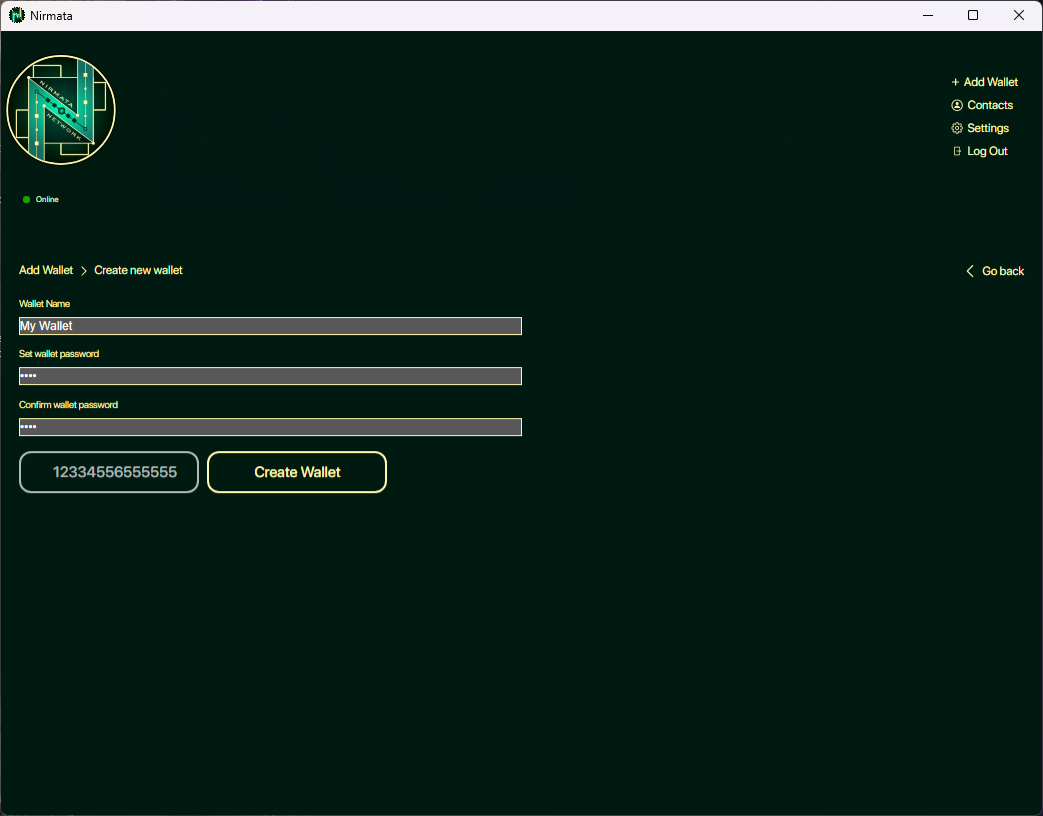The height and width of the screenshot is (816, 1043).
Task: Click the Set wallet password field
Action: [270, 376]
